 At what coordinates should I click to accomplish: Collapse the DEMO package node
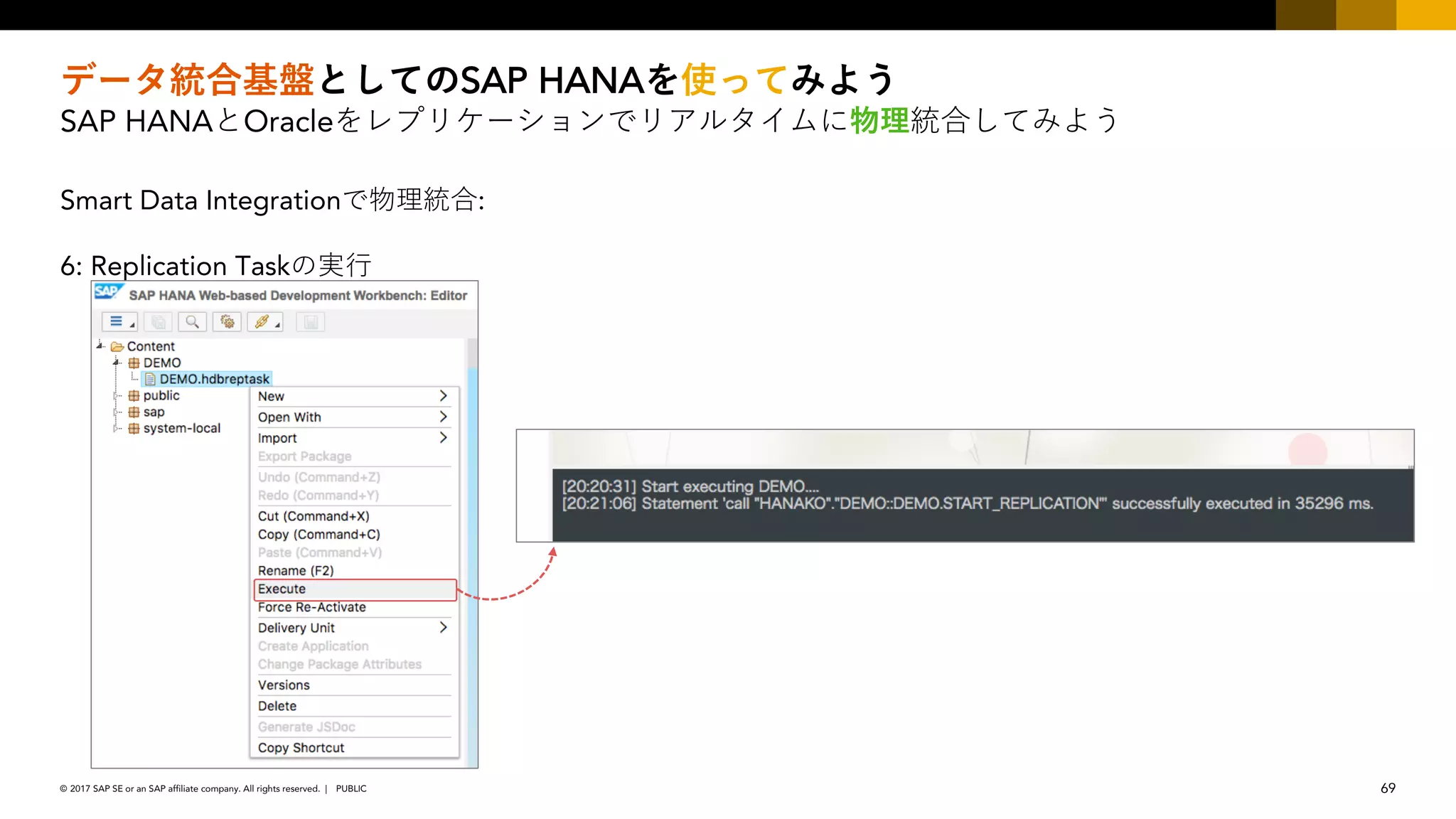[117, 362]
